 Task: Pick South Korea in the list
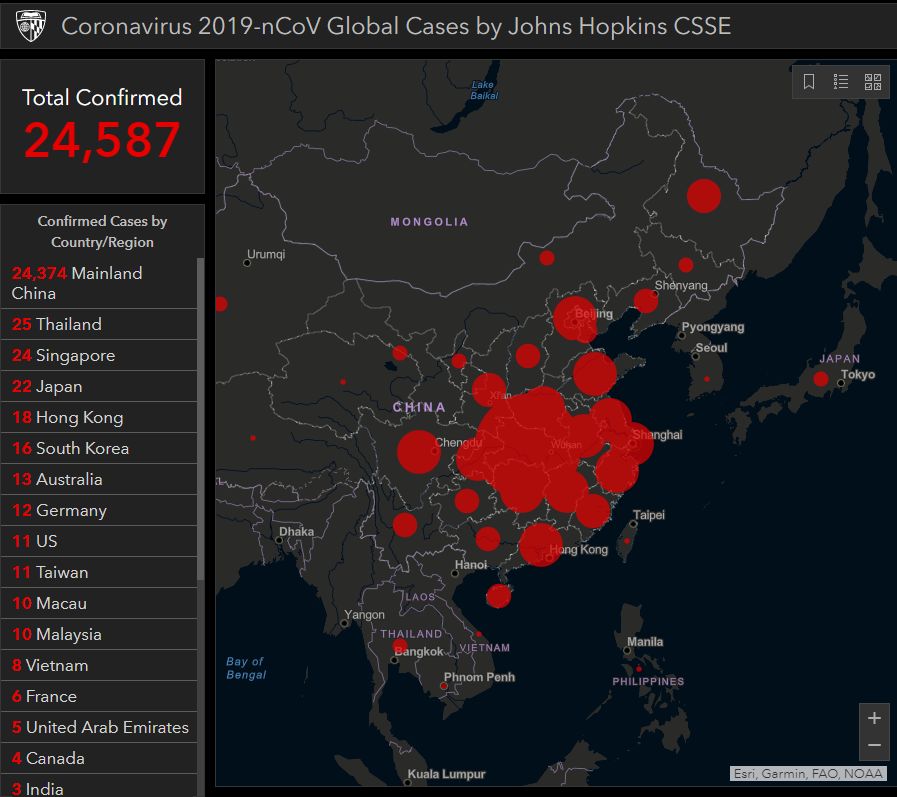click(x=98, y=448)
